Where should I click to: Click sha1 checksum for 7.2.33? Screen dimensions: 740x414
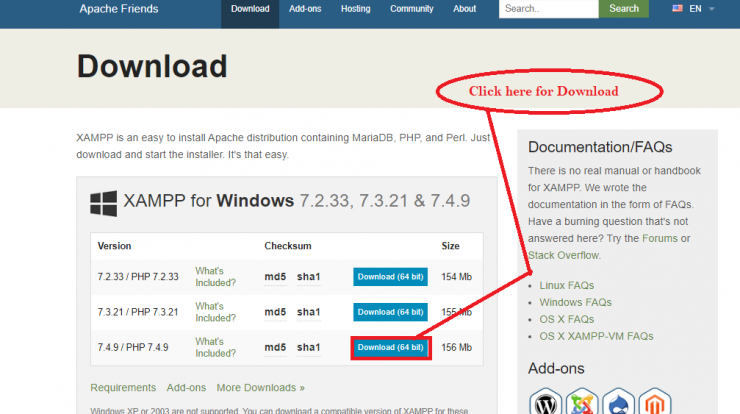tap(309, 277)
